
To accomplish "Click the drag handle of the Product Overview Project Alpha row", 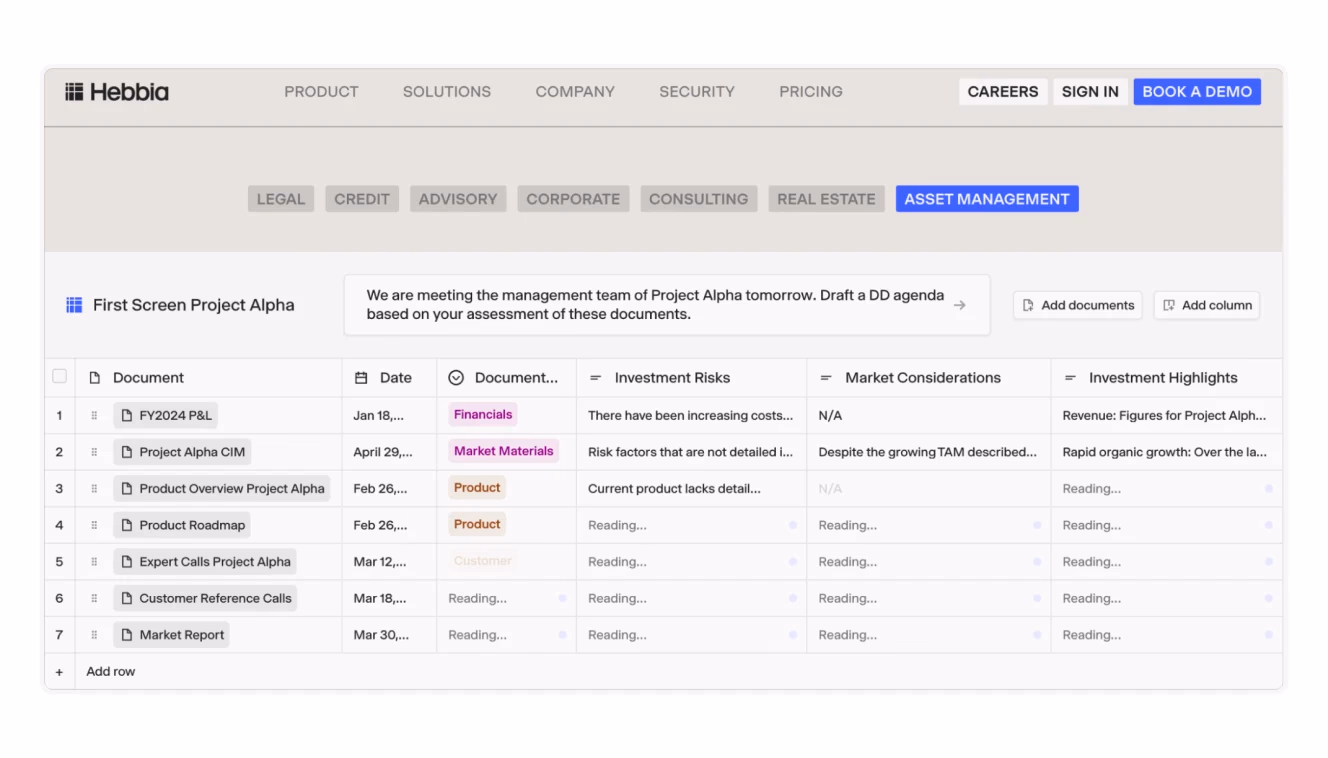I will point(95,489).
